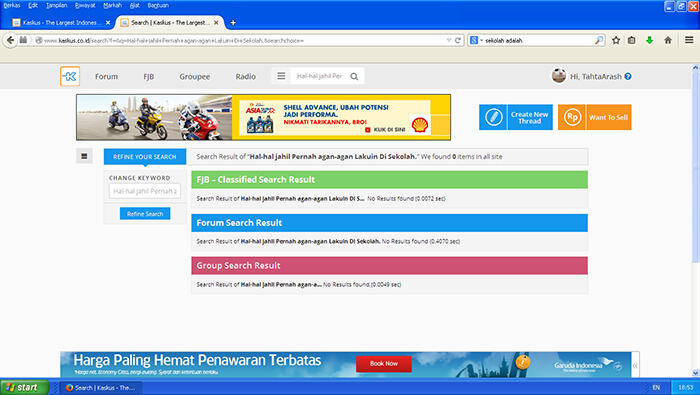The width and height of the screenshot is (700, 395).
Task: Go to Groupee page
Action: [x=195, y=77]
